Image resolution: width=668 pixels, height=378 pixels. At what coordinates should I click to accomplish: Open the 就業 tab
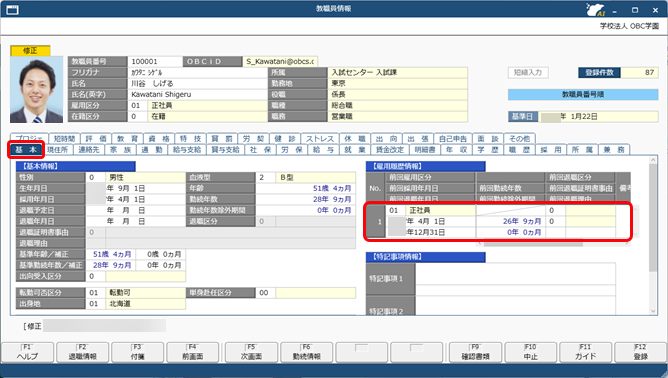click(355, 150)
